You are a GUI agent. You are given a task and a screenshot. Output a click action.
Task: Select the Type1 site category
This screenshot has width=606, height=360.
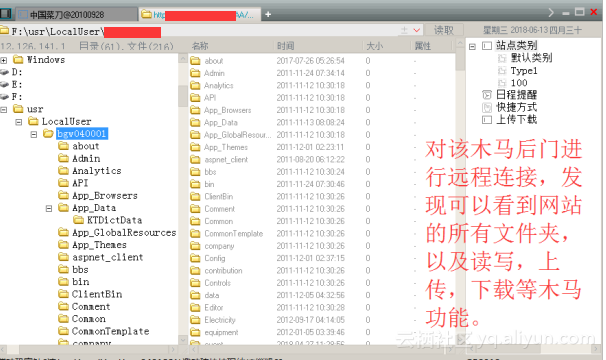[x=524, y=71]
